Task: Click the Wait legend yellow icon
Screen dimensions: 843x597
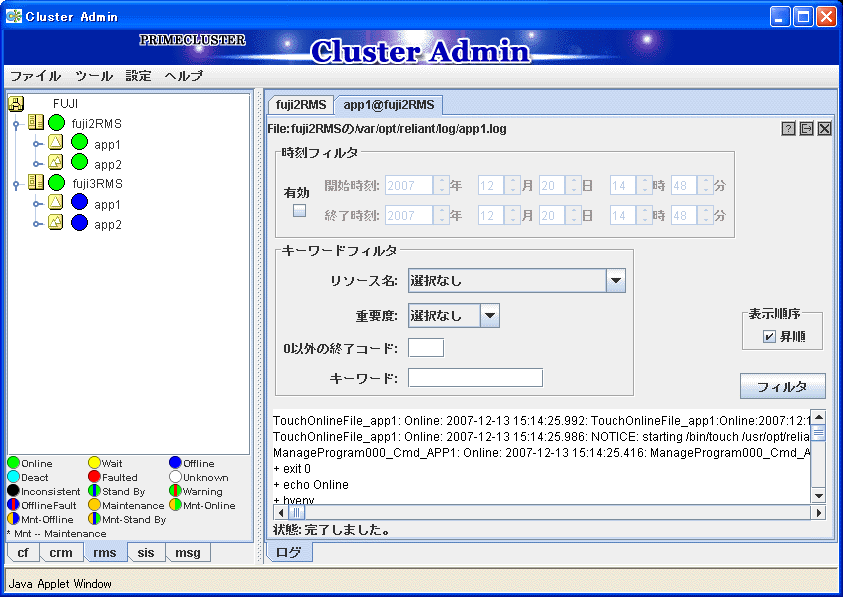Action: tap(94, 463)
